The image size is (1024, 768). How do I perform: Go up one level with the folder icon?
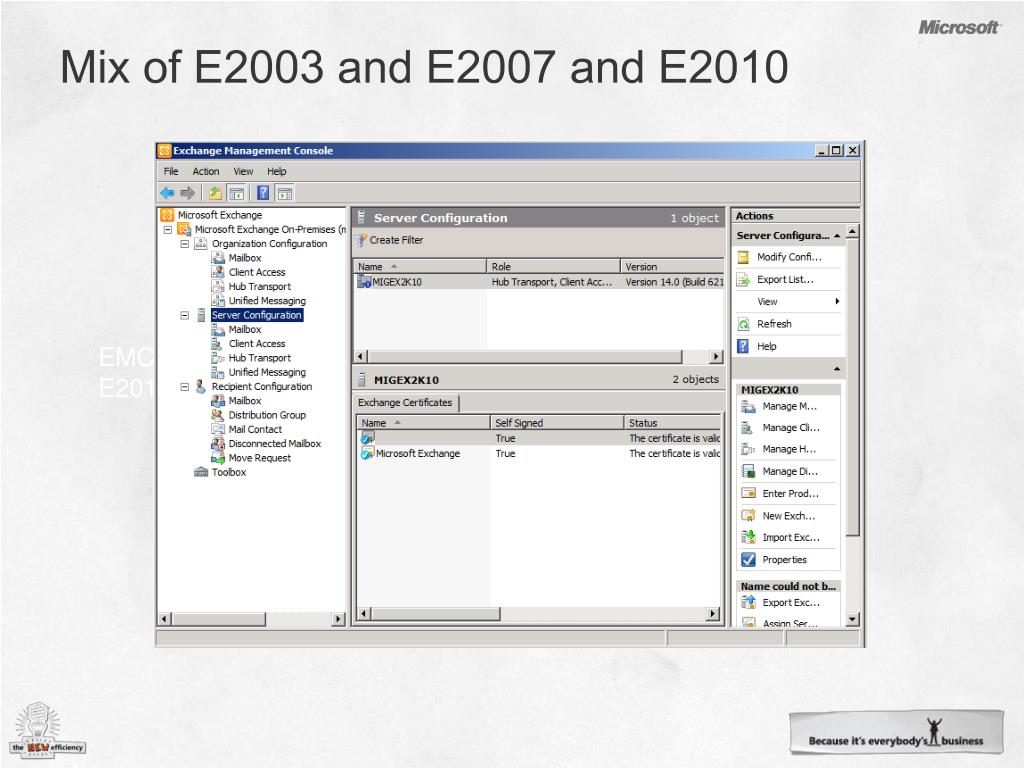click(215, 193)
